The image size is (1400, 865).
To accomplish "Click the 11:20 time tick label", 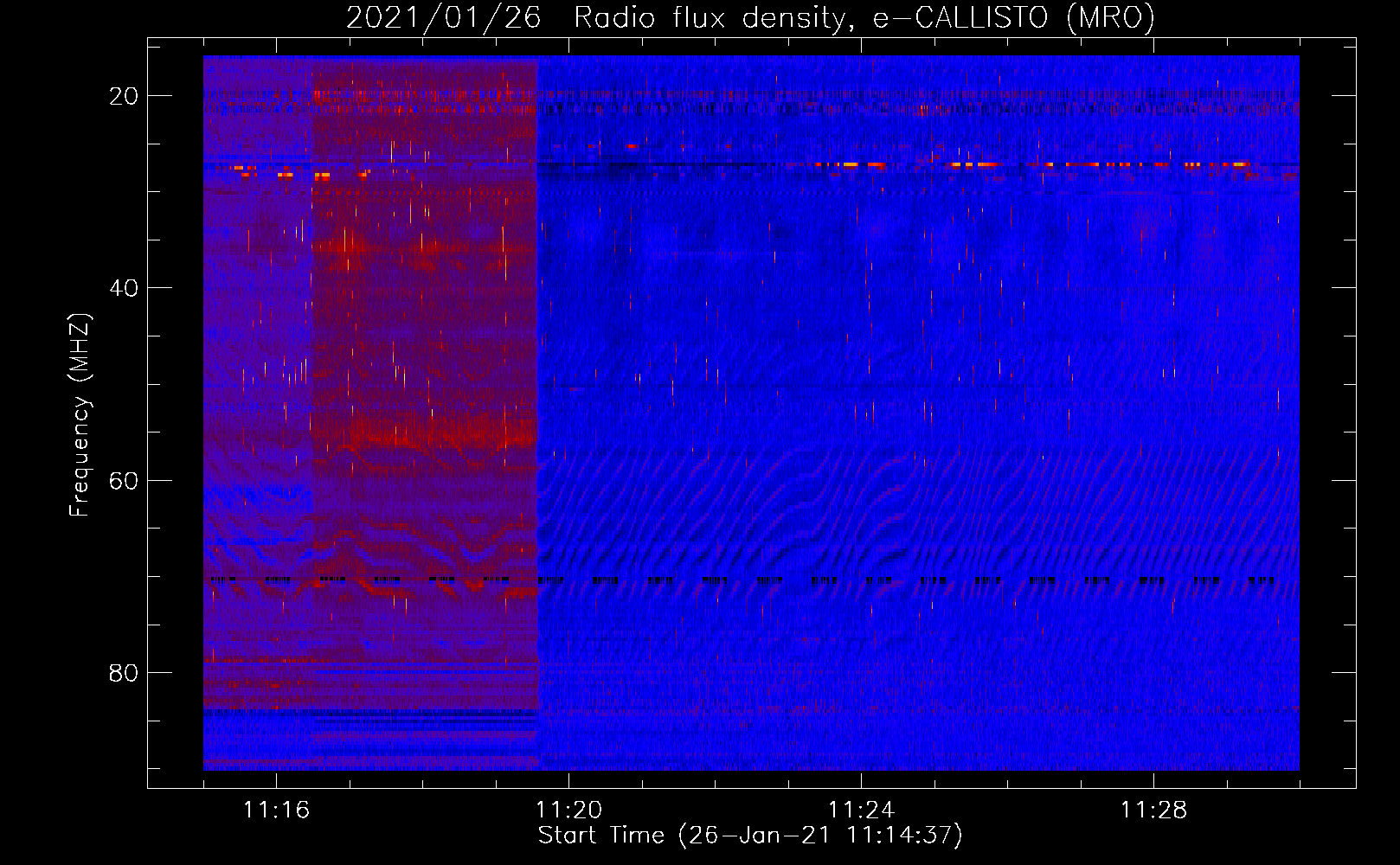I will 568,810.
